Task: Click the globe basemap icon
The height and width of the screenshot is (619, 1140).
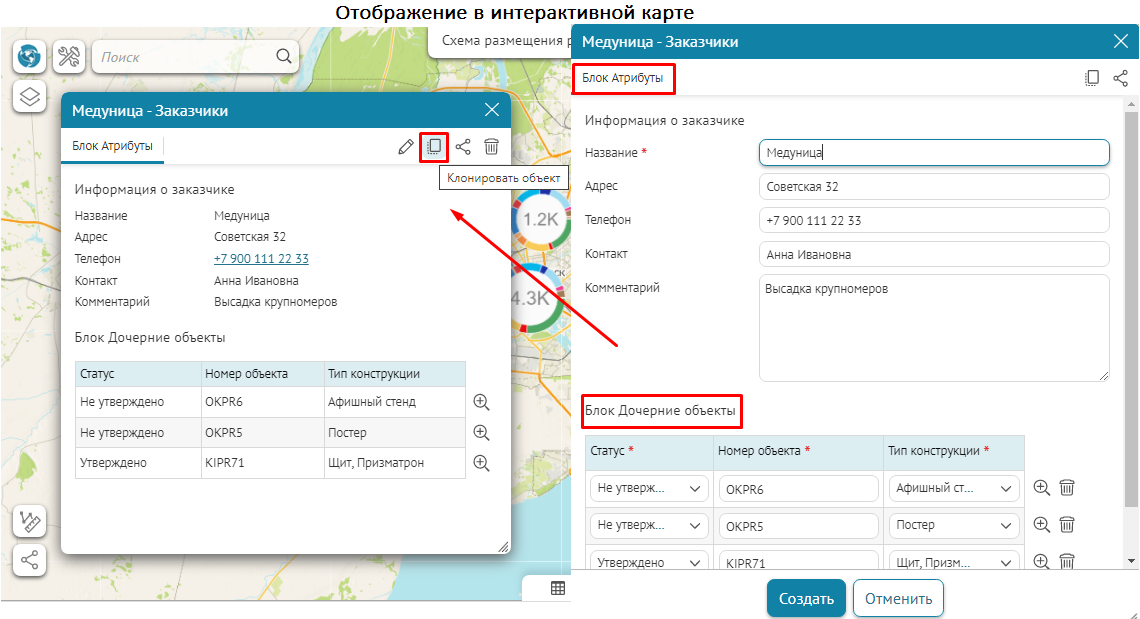Action: point(29,57)
